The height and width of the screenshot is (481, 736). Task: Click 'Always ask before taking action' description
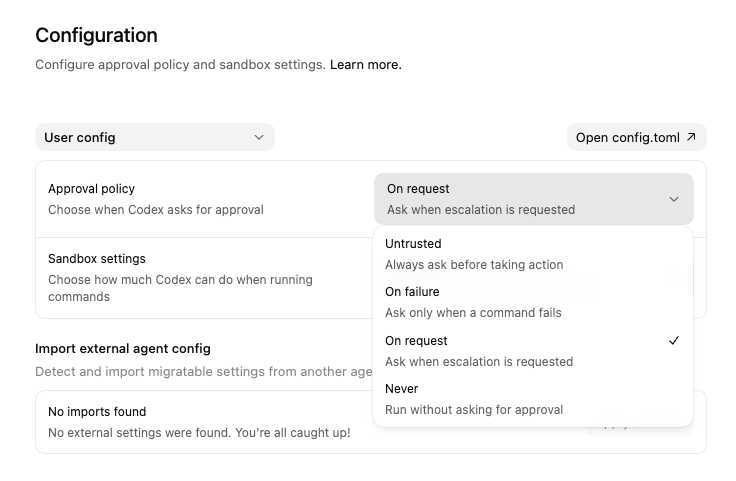[x=474, y=265]
